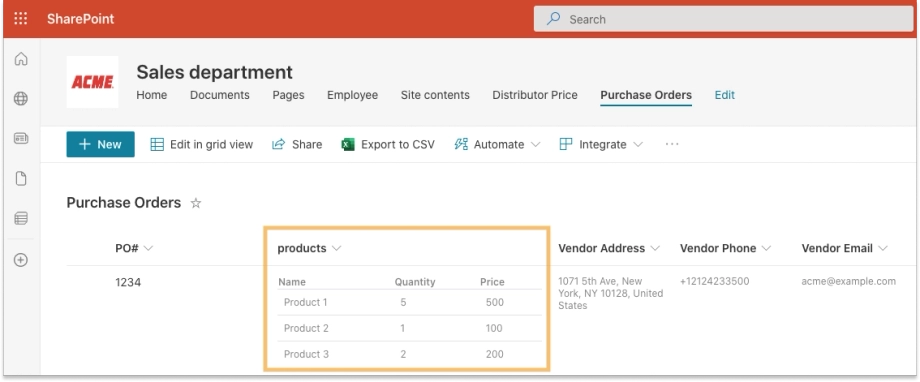Open the PO# column dropdown
The height and width of the screenshot is (382, 920).
point(148,249)
